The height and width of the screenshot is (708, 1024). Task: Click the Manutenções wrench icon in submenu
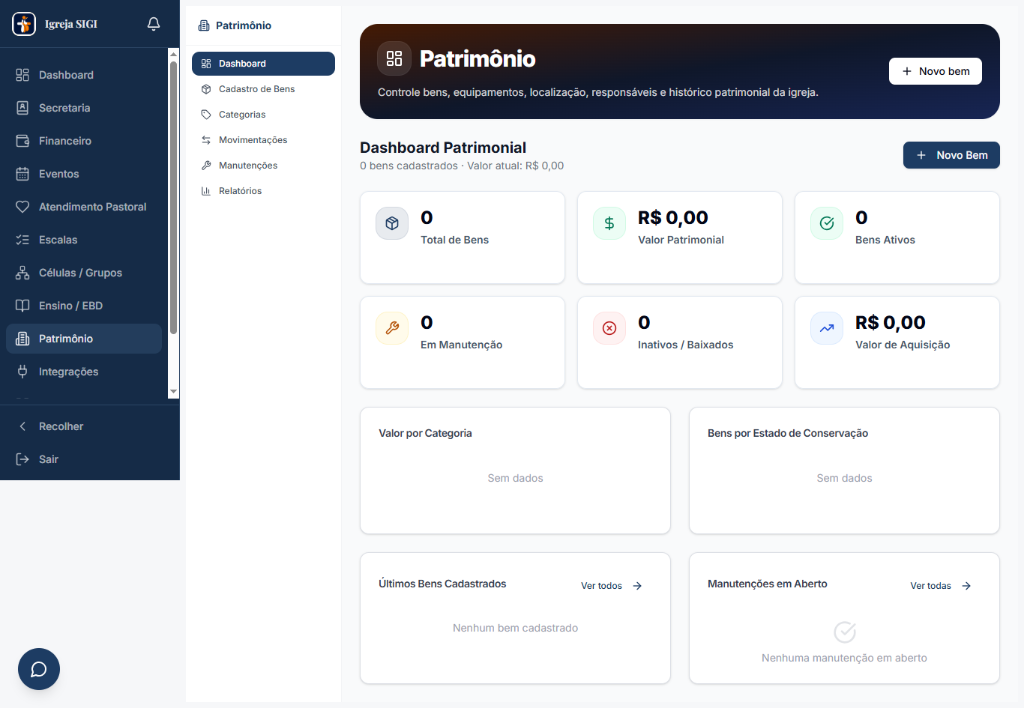[x=206, y=165]
